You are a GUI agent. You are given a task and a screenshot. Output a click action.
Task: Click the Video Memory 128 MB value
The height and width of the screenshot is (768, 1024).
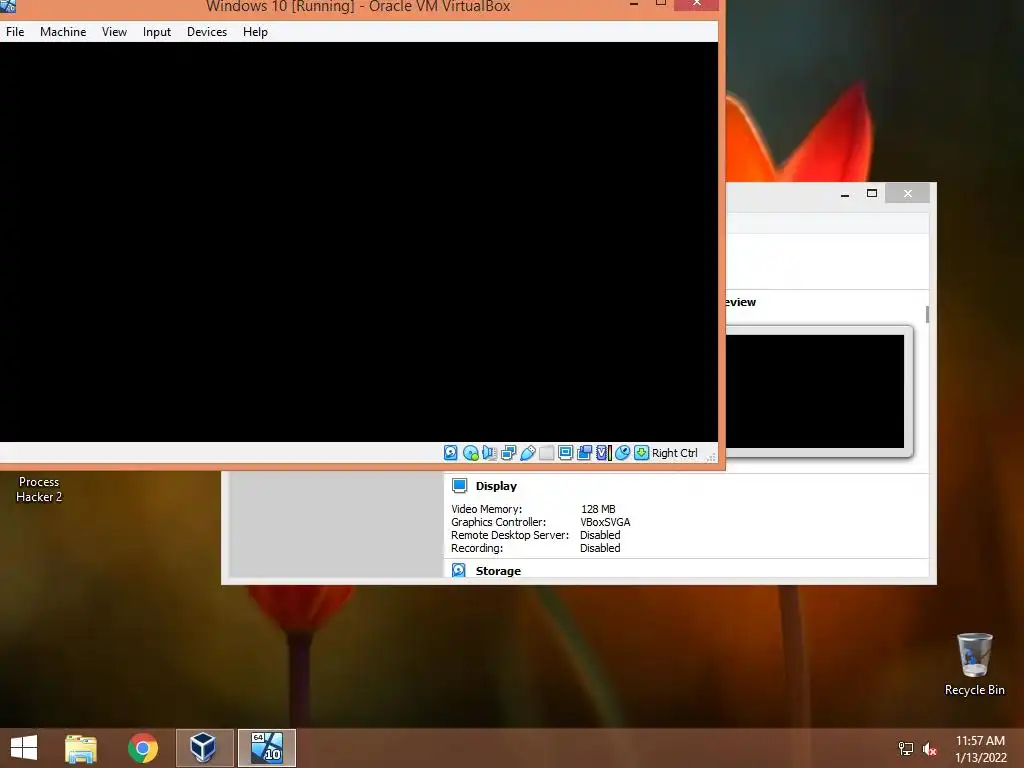click(x=598, y=509)
